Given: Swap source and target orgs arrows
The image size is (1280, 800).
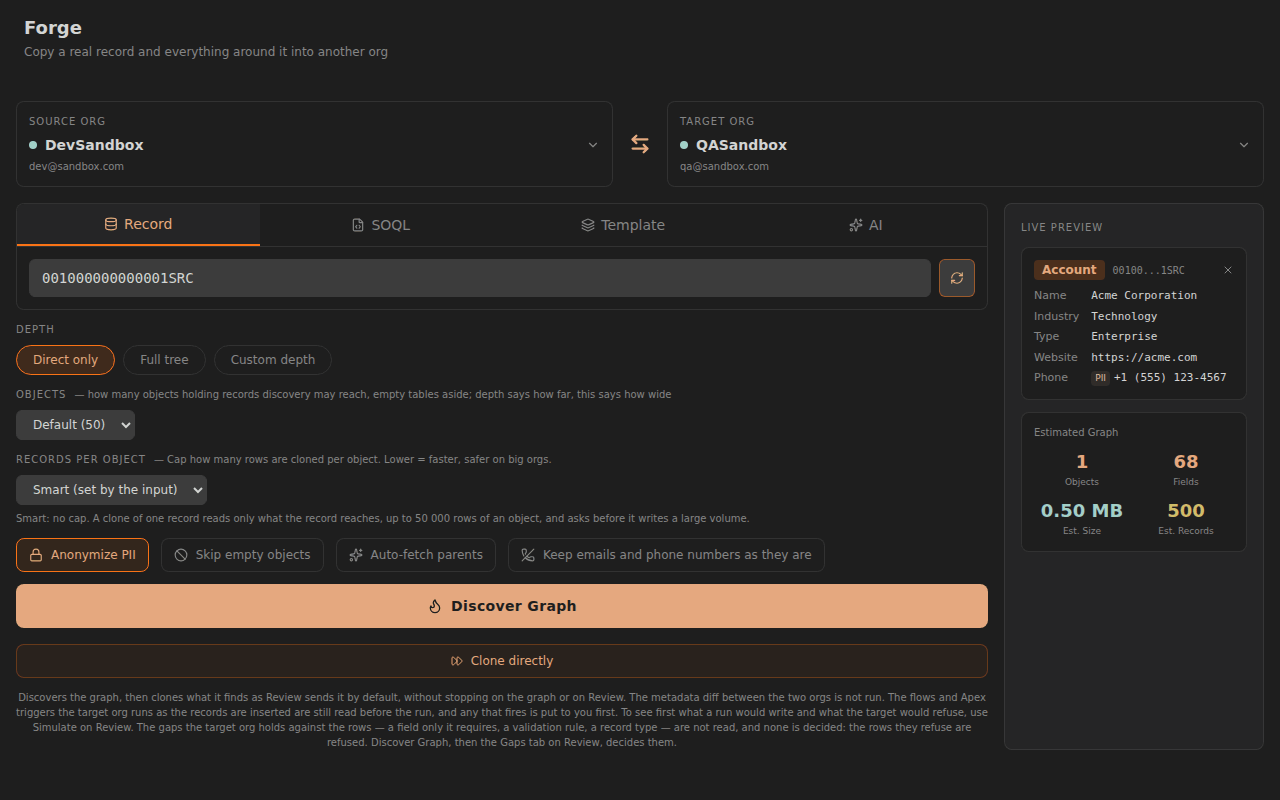Looking at the screenshot, I should pos(640,144).
